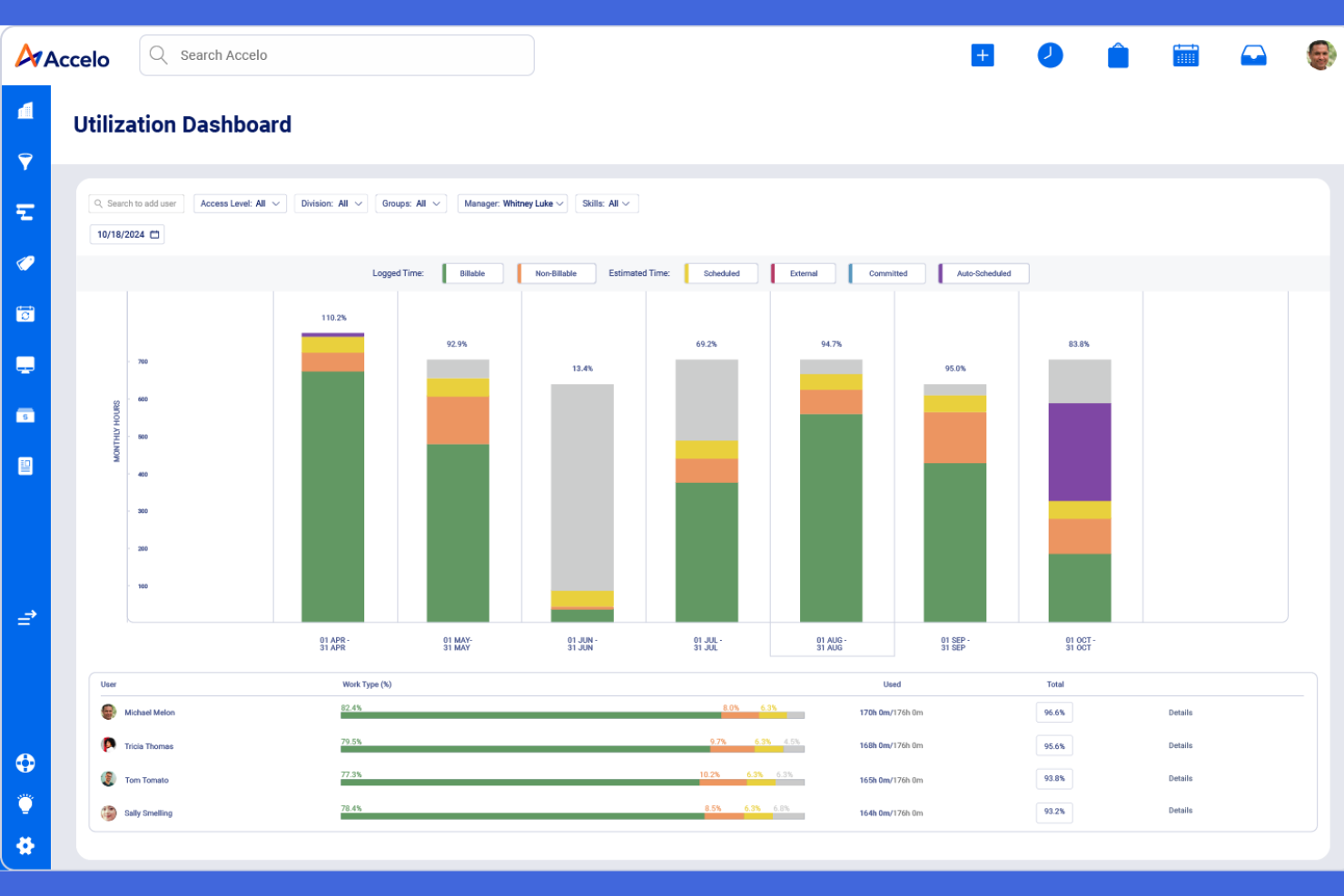
Task: Click Michael Melon's avatar
Action: (x=109, y=712)
